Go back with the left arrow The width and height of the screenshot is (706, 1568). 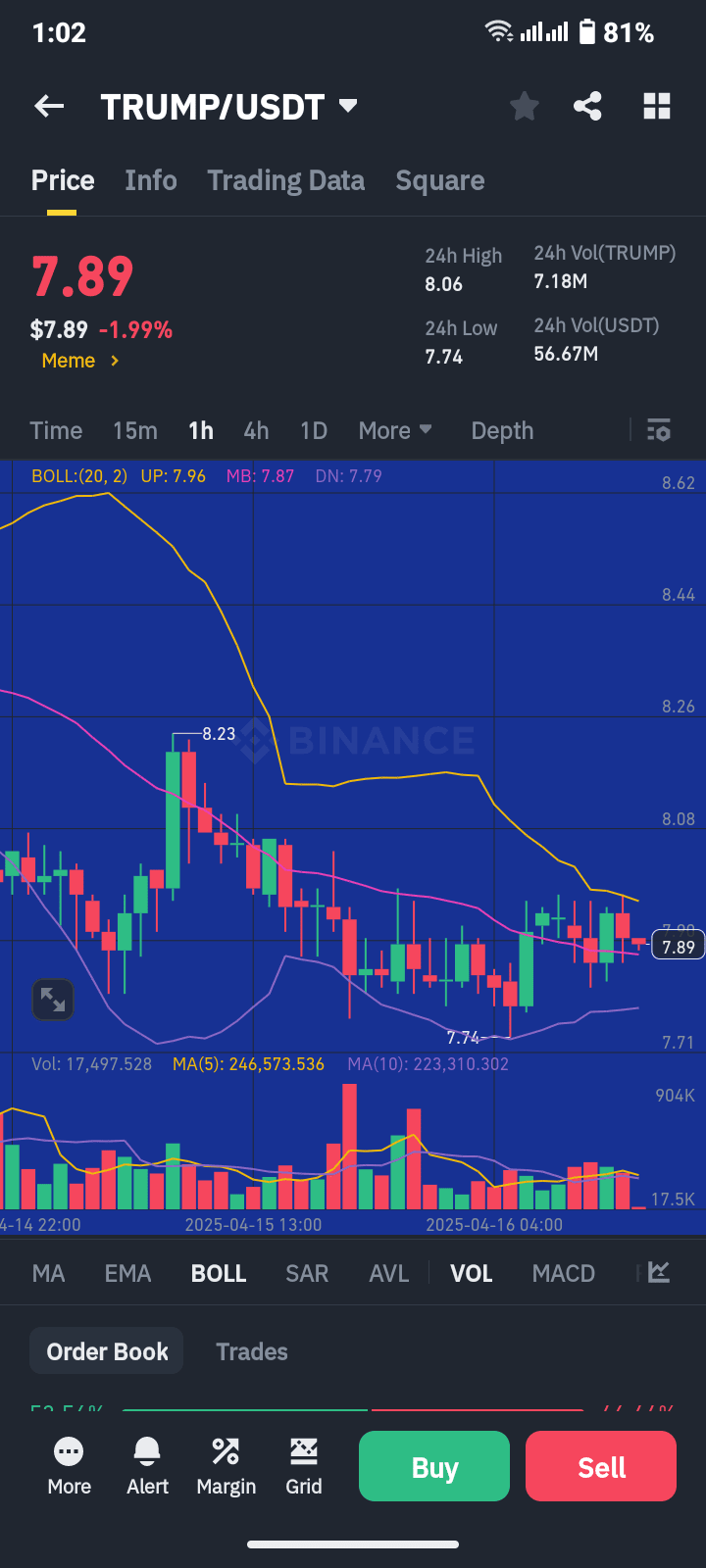49,106
